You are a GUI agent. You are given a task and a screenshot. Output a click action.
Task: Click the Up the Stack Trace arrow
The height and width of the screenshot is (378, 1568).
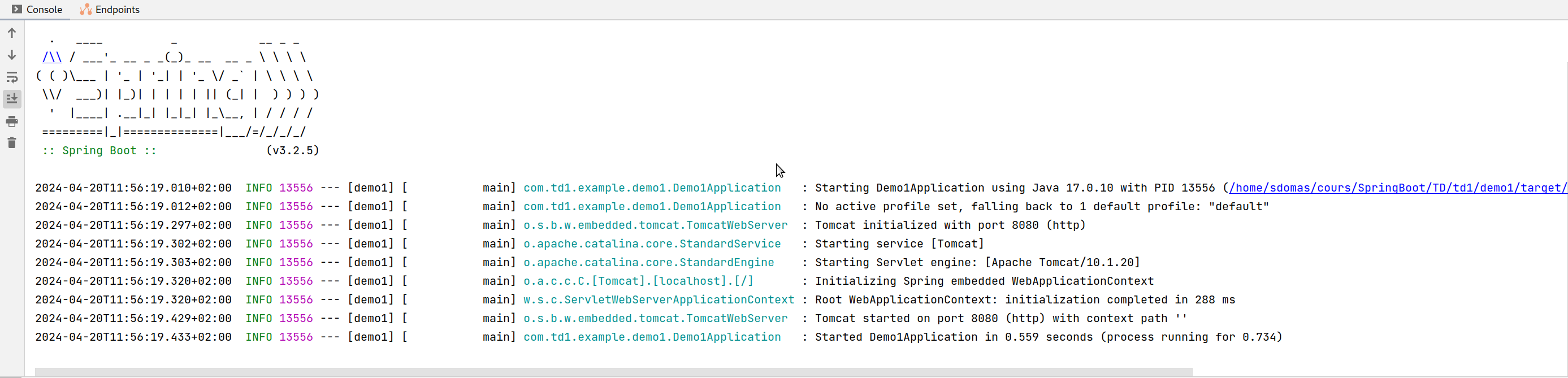coord(11,33)
